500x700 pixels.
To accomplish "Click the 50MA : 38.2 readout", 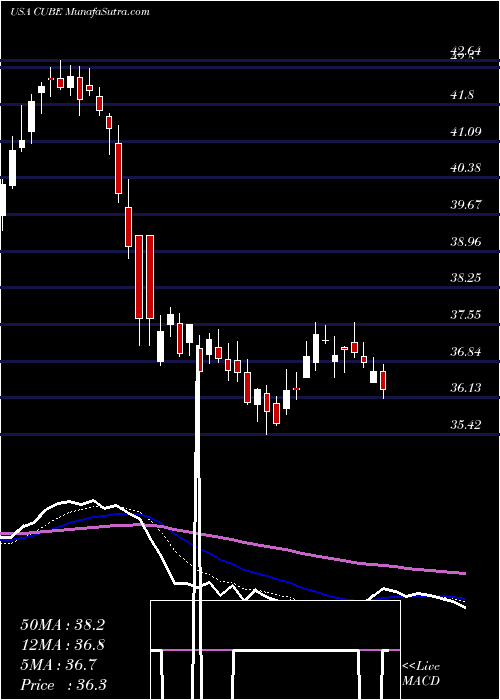I will click(x=62, y=625).
